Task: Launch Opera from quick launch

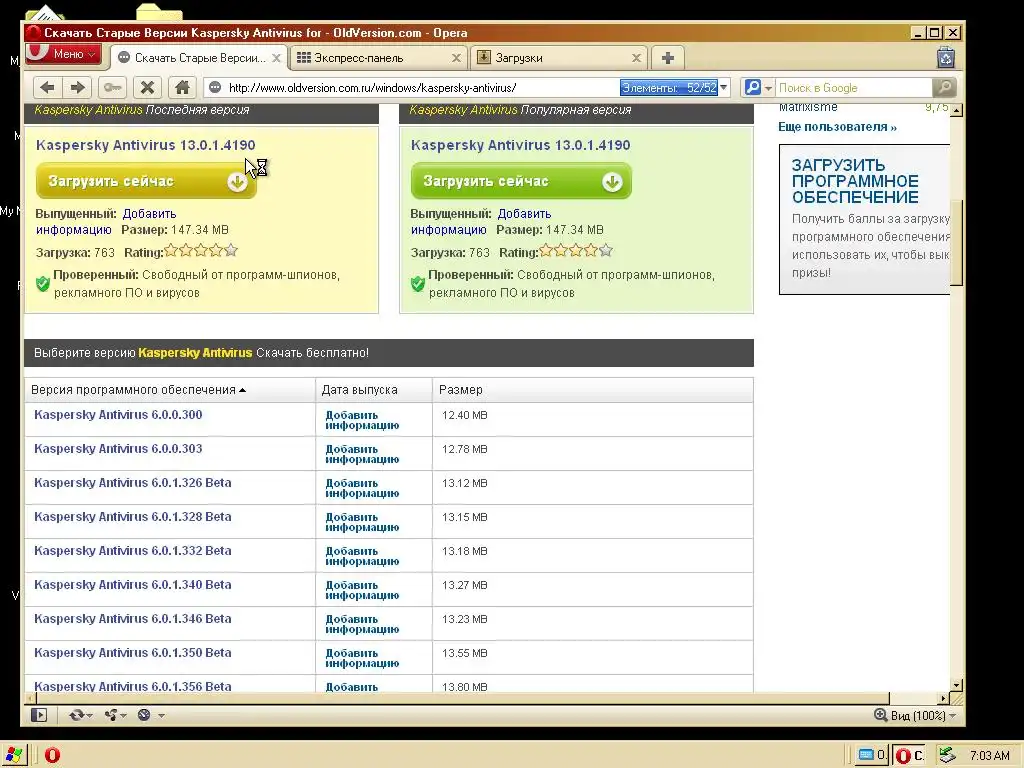Action: [x=52, y=756]
